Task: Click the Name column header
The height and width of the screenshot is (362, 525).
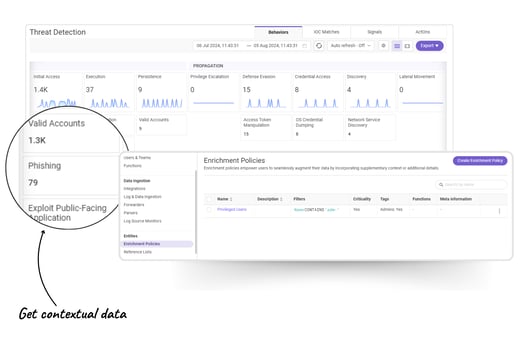Action: tap(223, 199)
